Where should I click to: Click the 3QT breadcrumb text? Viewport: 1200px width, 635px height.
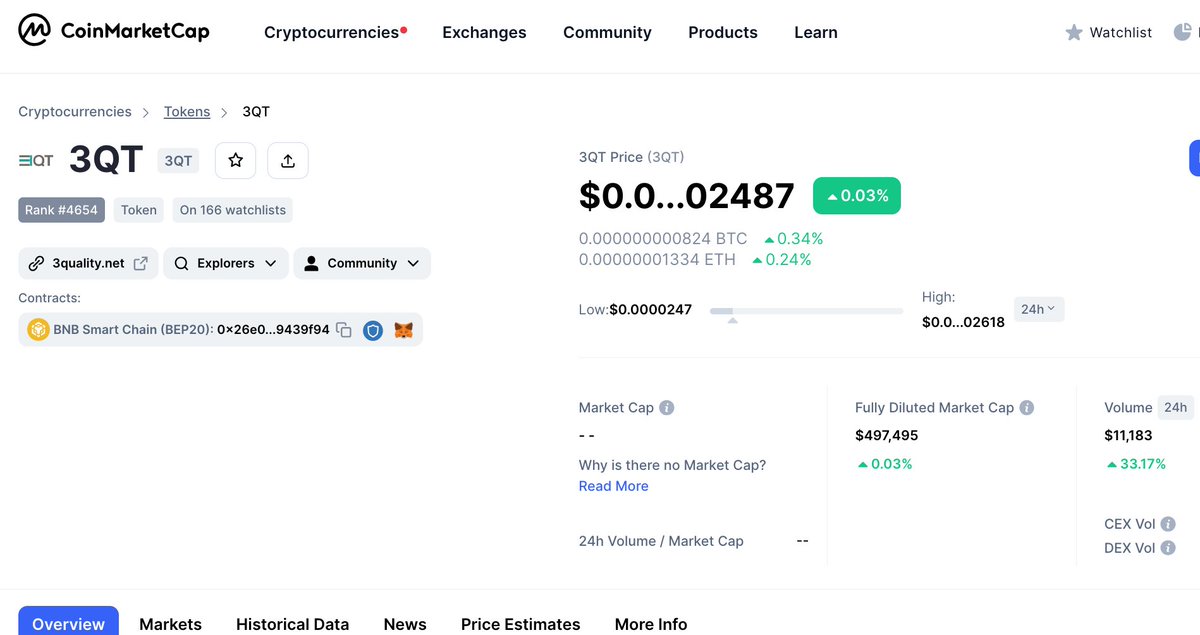[256, 112]
